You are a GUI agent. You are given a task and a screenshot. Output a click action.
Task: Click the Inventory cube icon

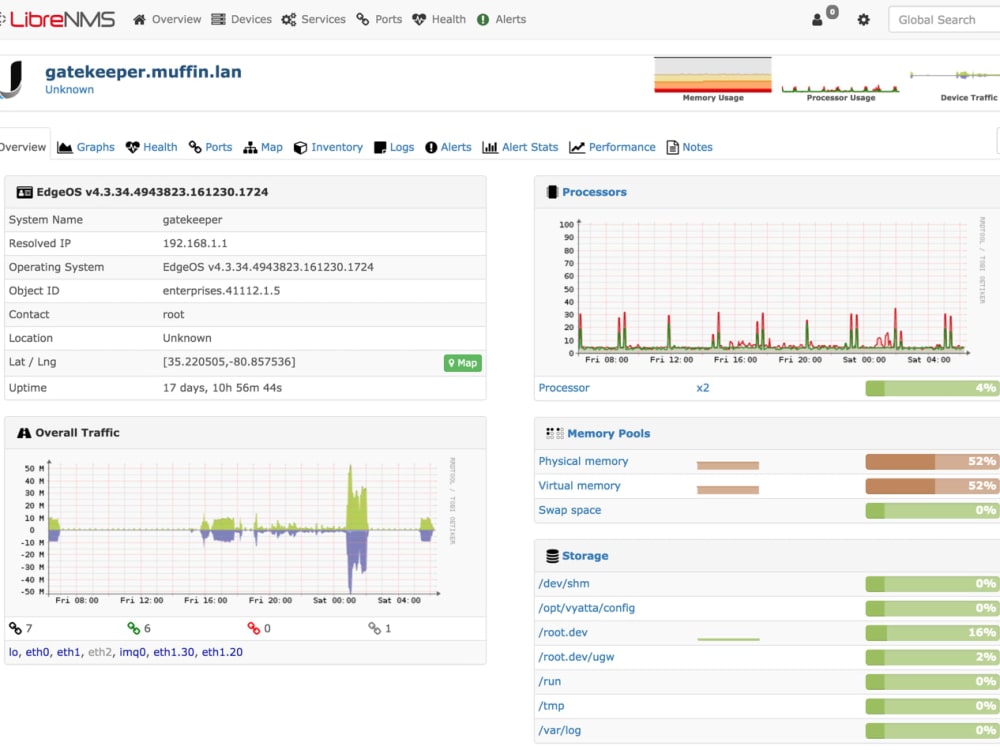[x=300, y=148]
